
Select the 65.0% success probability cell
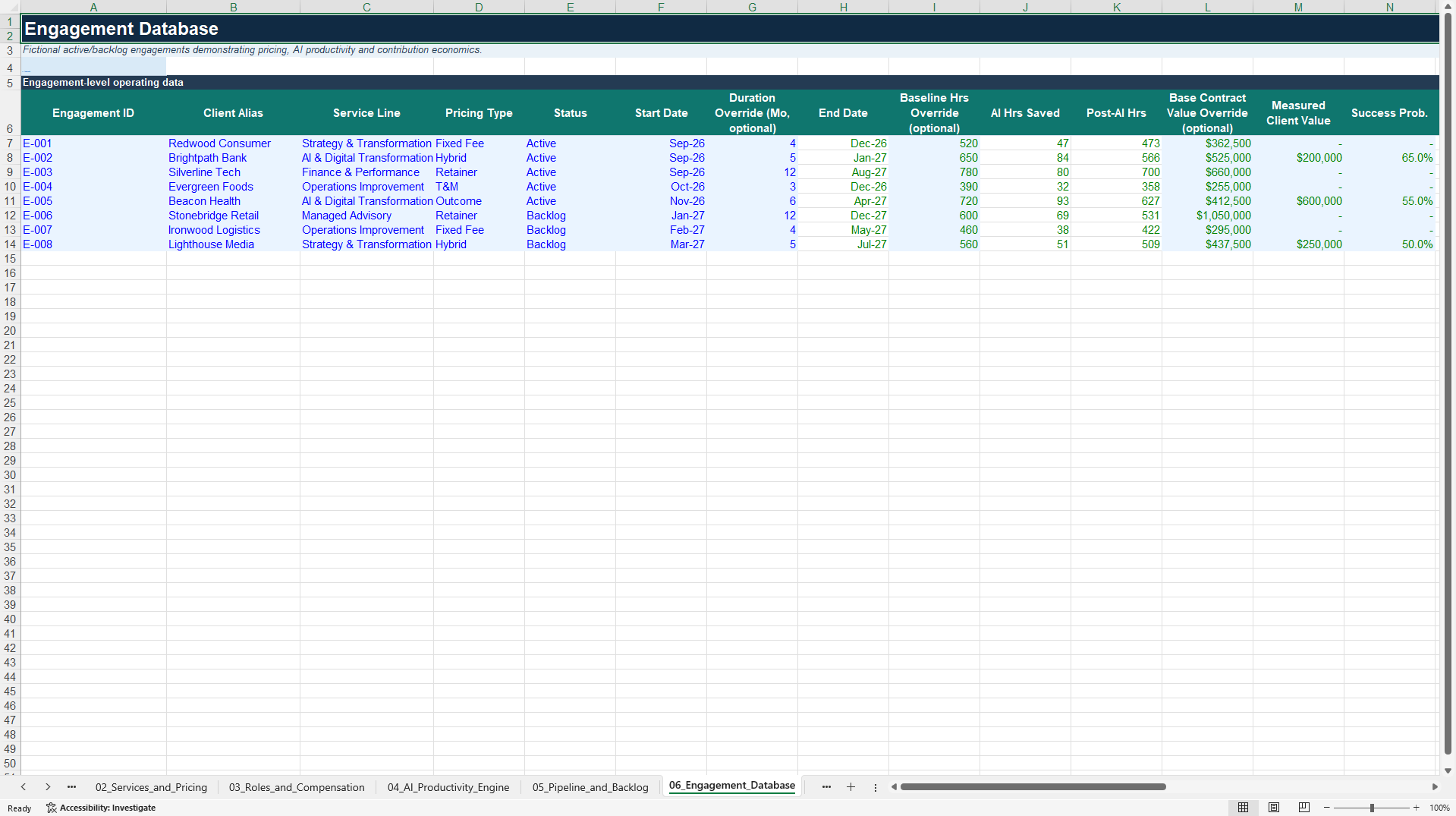pos(1389,158)
